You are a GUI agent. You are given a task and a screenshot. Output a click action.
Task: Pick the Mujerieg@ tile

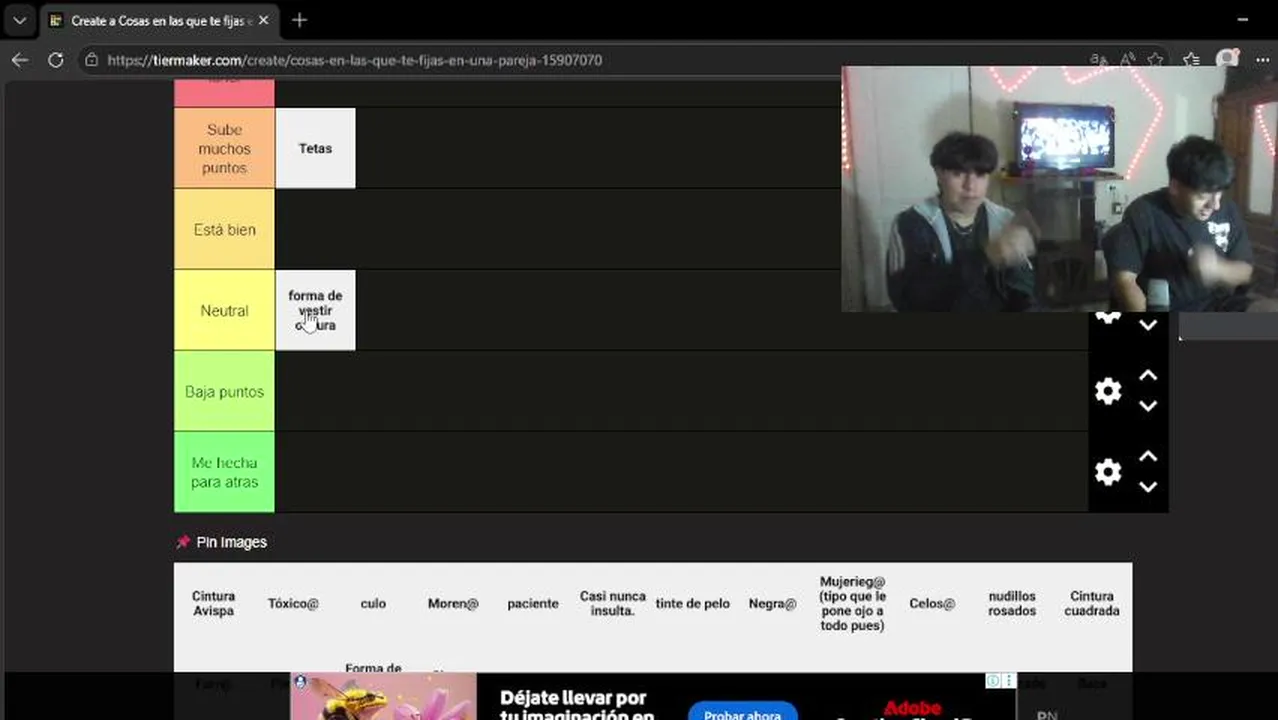(853, 603)
